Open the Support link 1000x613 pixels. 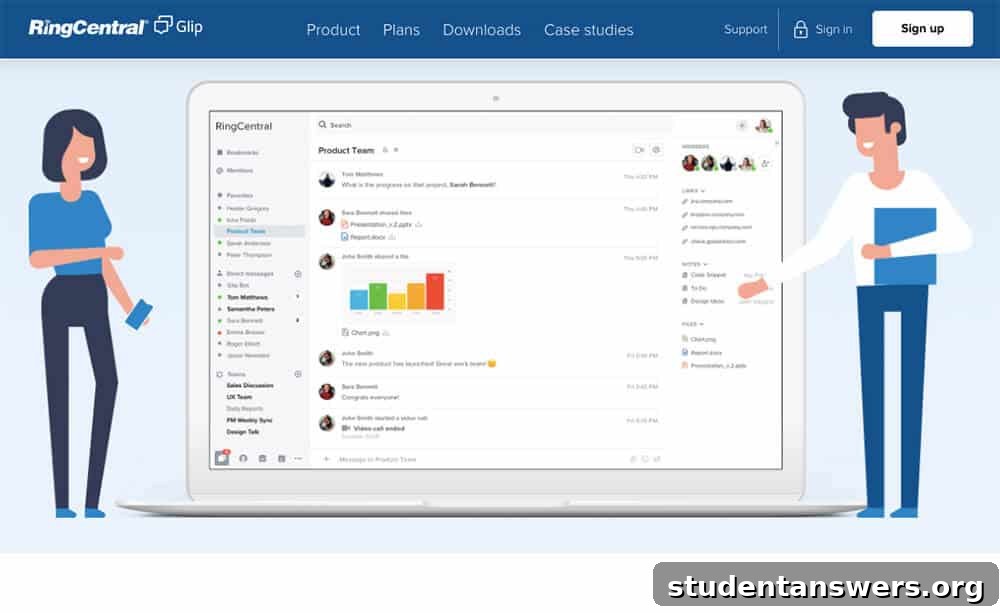coord(746,29)
